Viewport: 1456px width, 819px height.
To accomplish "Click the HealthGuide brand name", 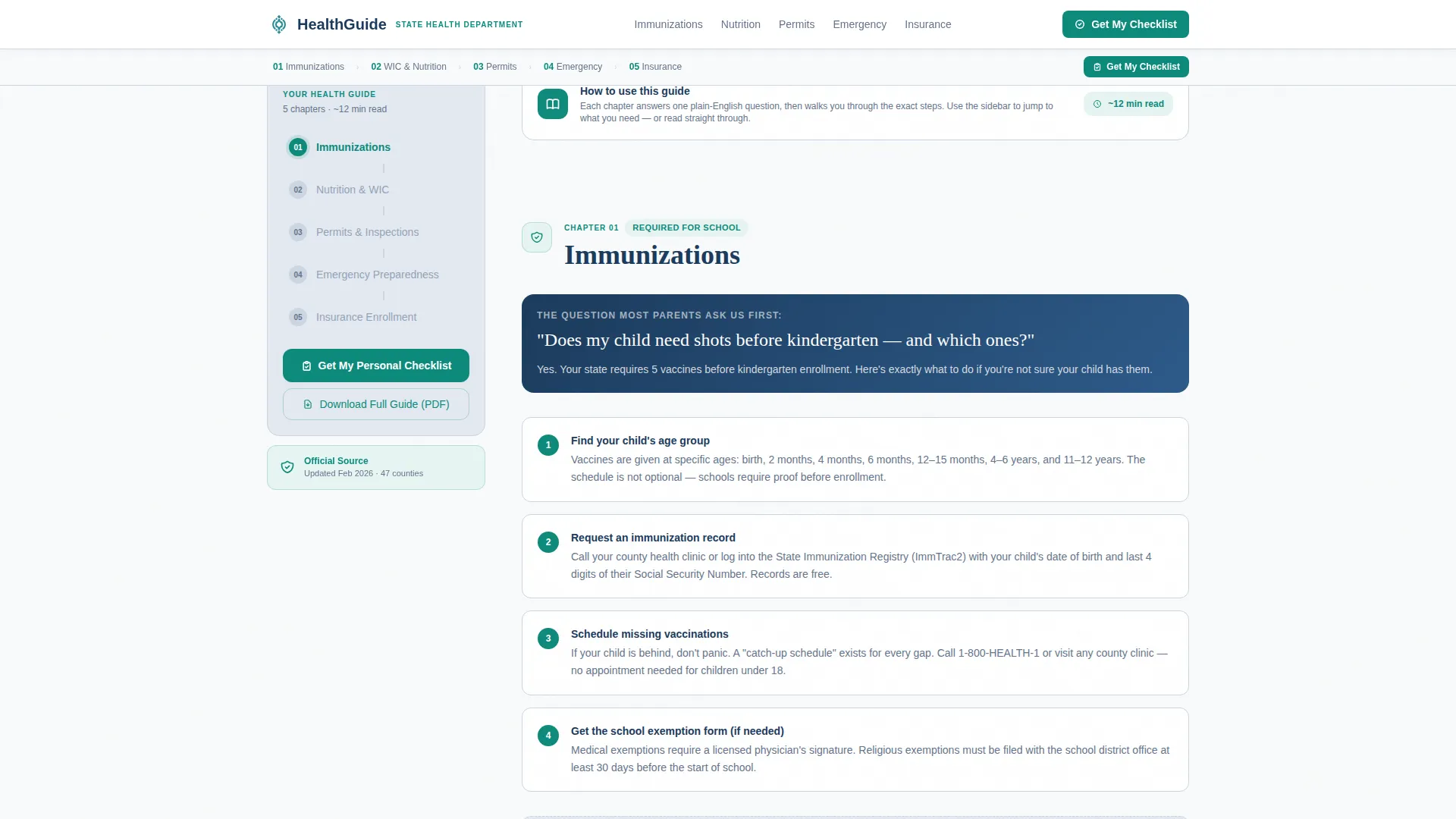I will [341, 24].
